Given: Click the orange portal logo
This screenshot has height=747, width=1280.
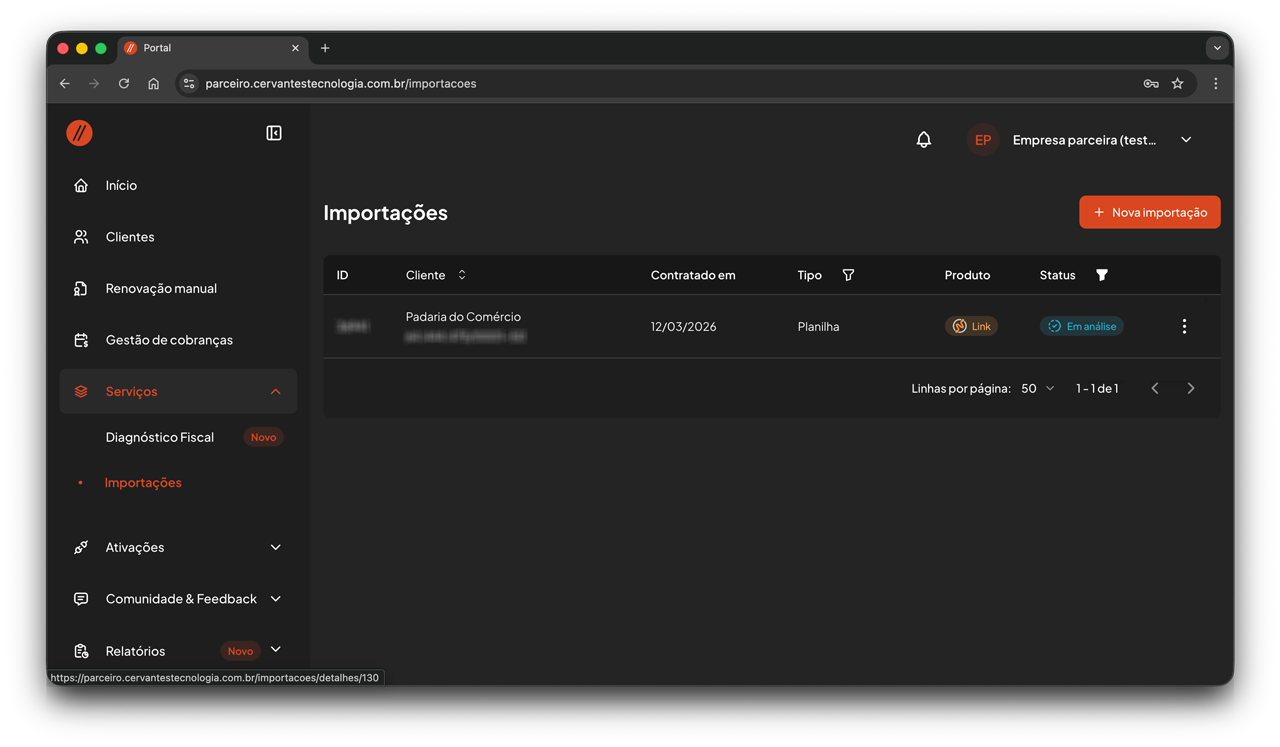Looking at the screenshot, I should [x=80, y=133].
